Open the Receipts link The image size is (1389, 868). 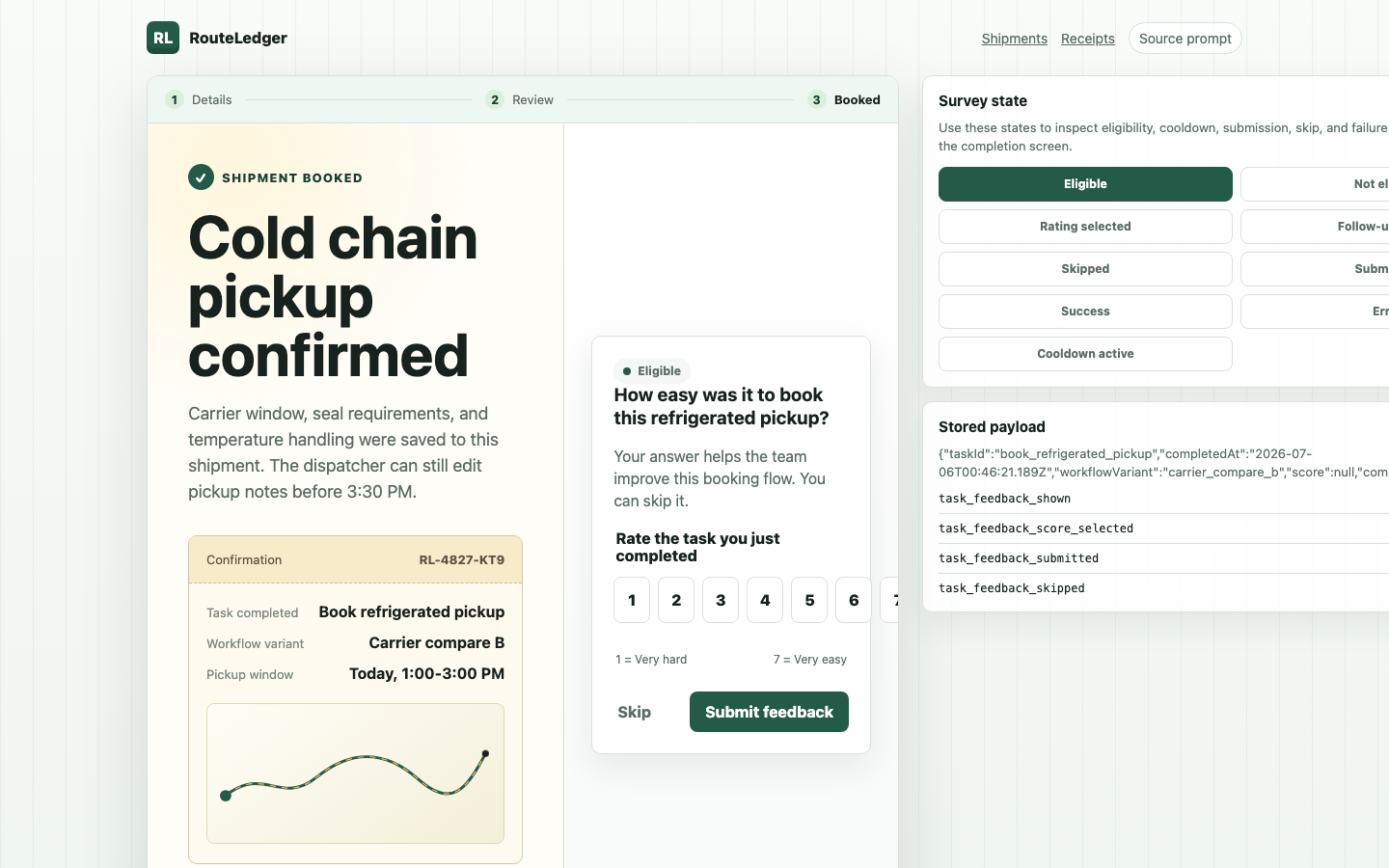(x=1087, y=39)
